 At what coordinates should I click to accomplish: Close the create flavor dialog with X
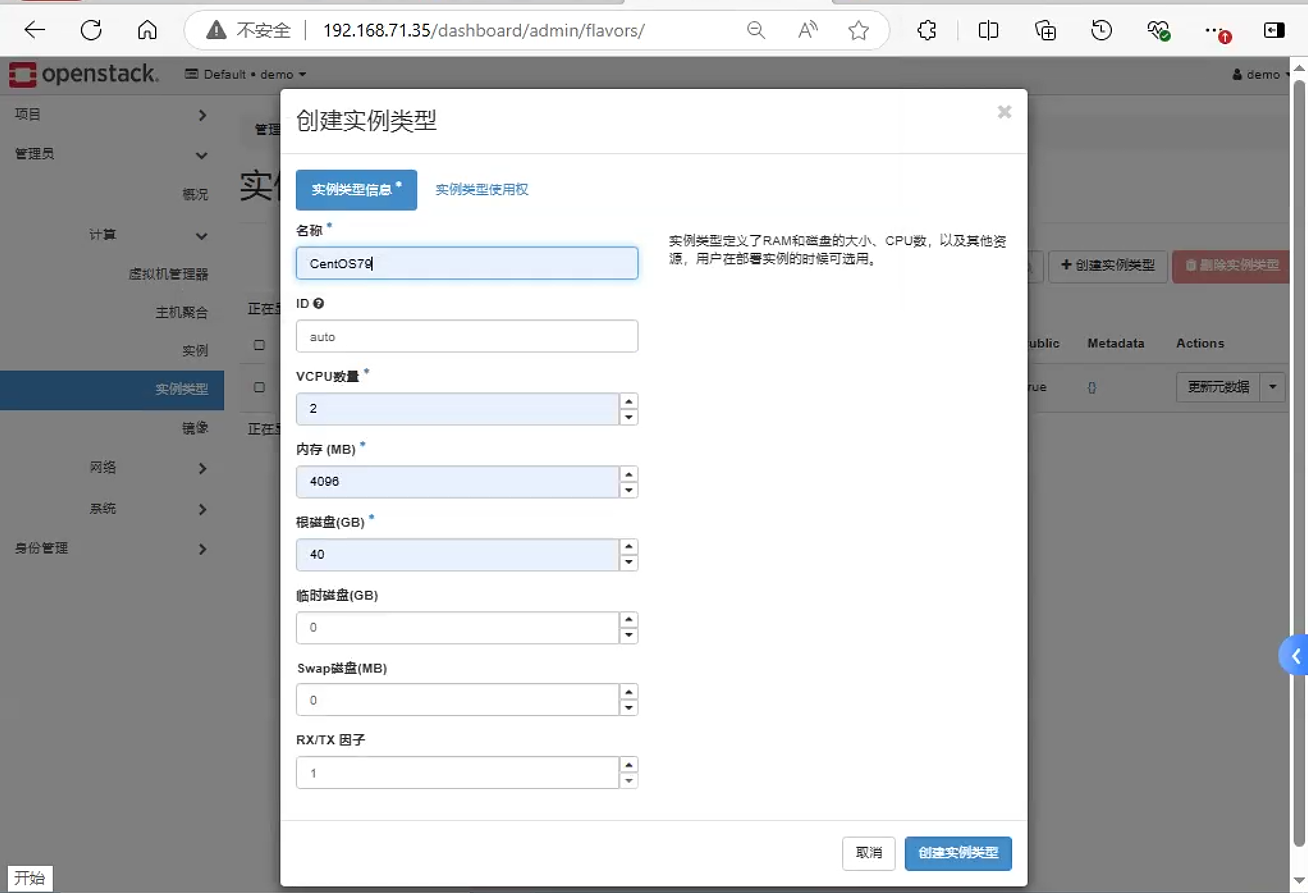[1004, 112]
